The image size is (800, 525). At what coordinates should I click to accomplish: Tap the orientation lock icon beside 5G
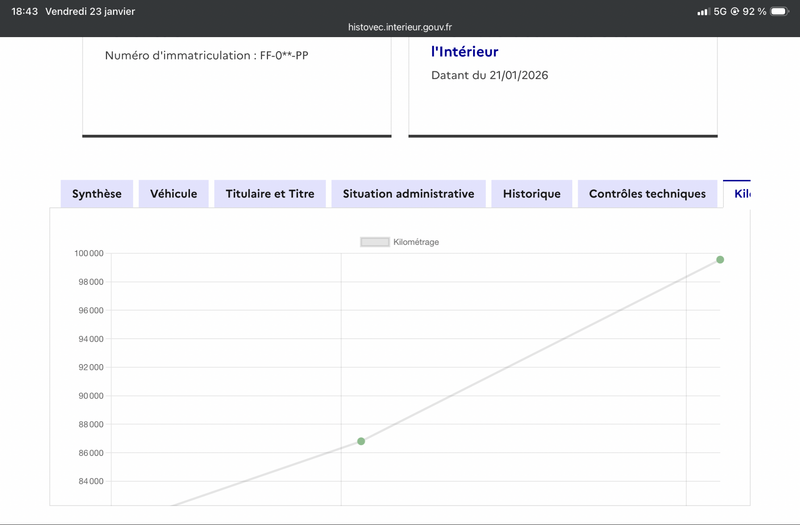735,11
